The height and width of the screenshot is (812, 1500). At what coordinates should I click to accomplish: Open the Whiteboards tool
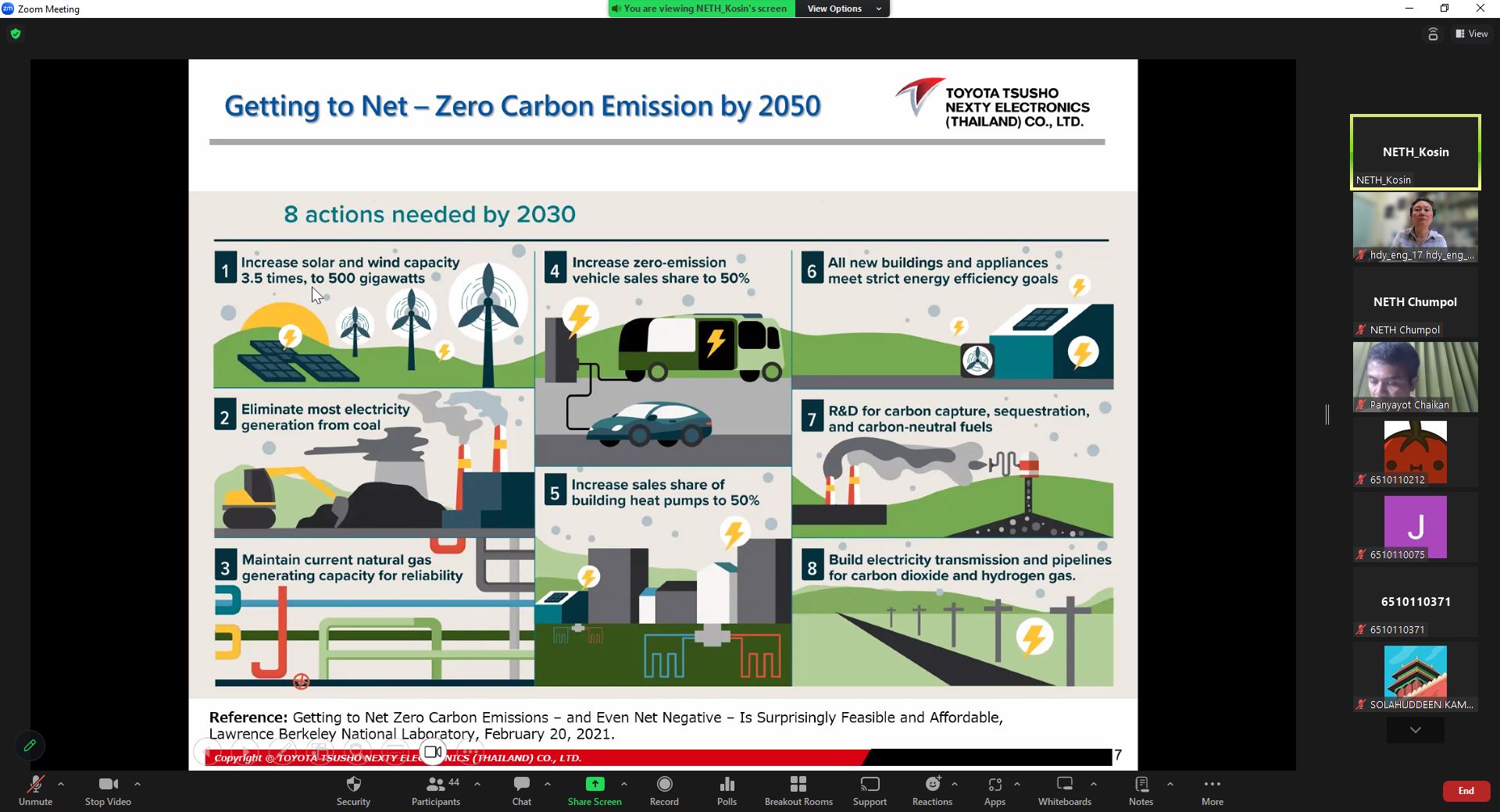click(1064, 785)
